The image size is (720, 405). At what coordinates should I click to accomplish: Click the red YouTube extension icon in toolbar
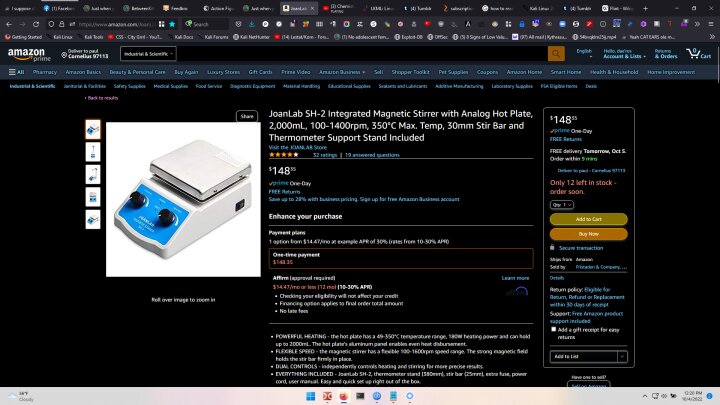(x=427, y=24)
